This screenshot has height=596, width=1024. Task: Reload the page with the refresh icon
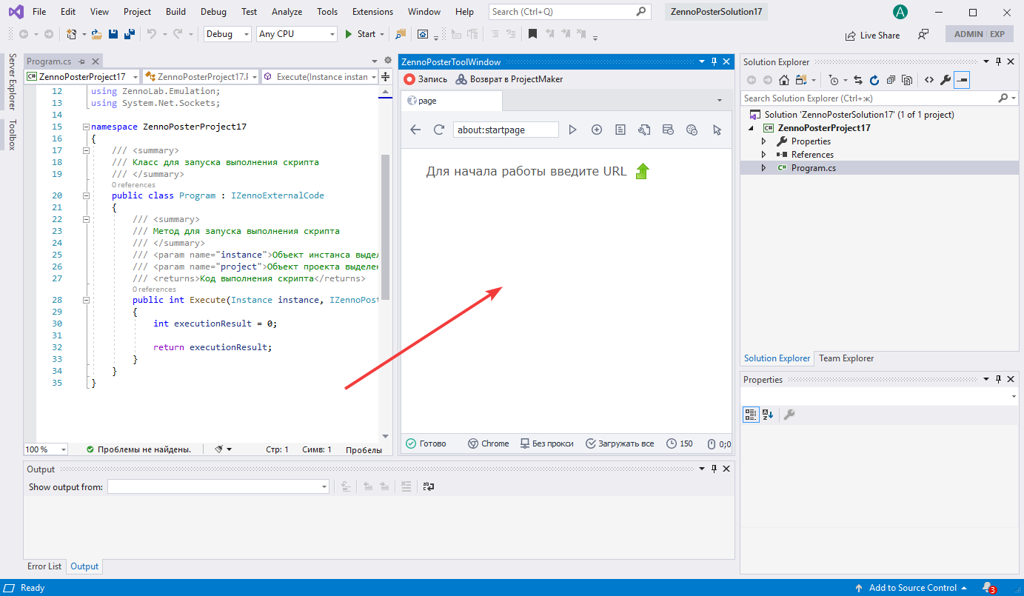(x=439, y=130)
